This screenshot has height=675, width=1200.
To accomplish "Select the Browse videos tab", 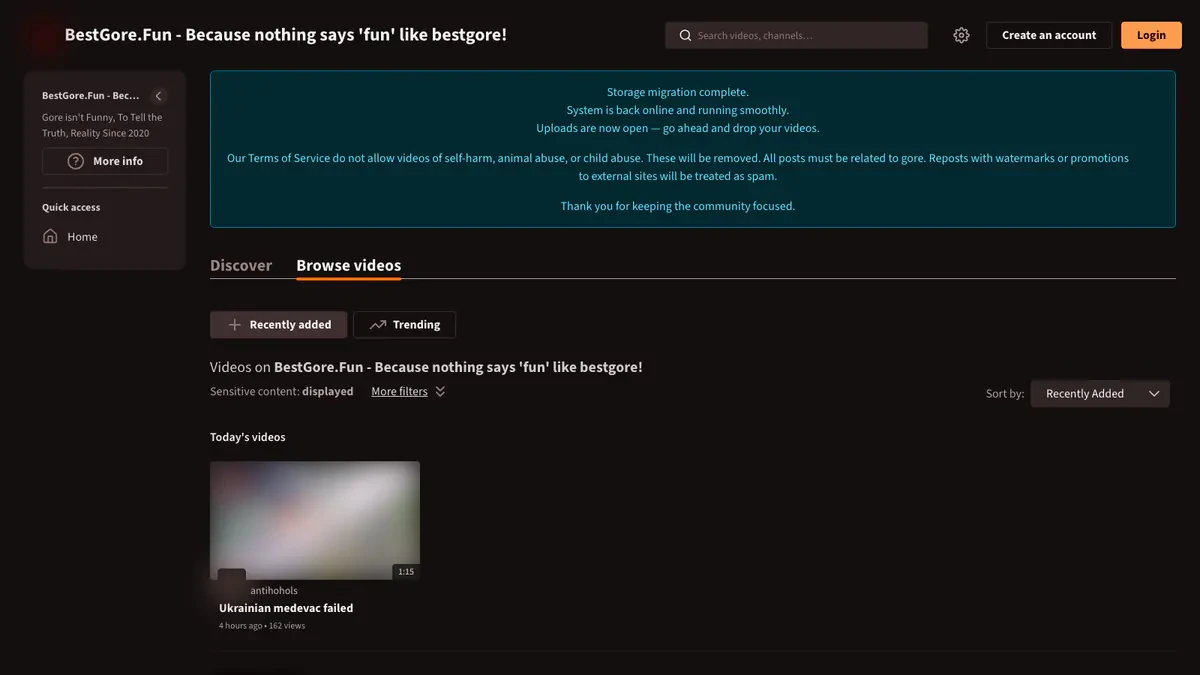I will point(349,265).
